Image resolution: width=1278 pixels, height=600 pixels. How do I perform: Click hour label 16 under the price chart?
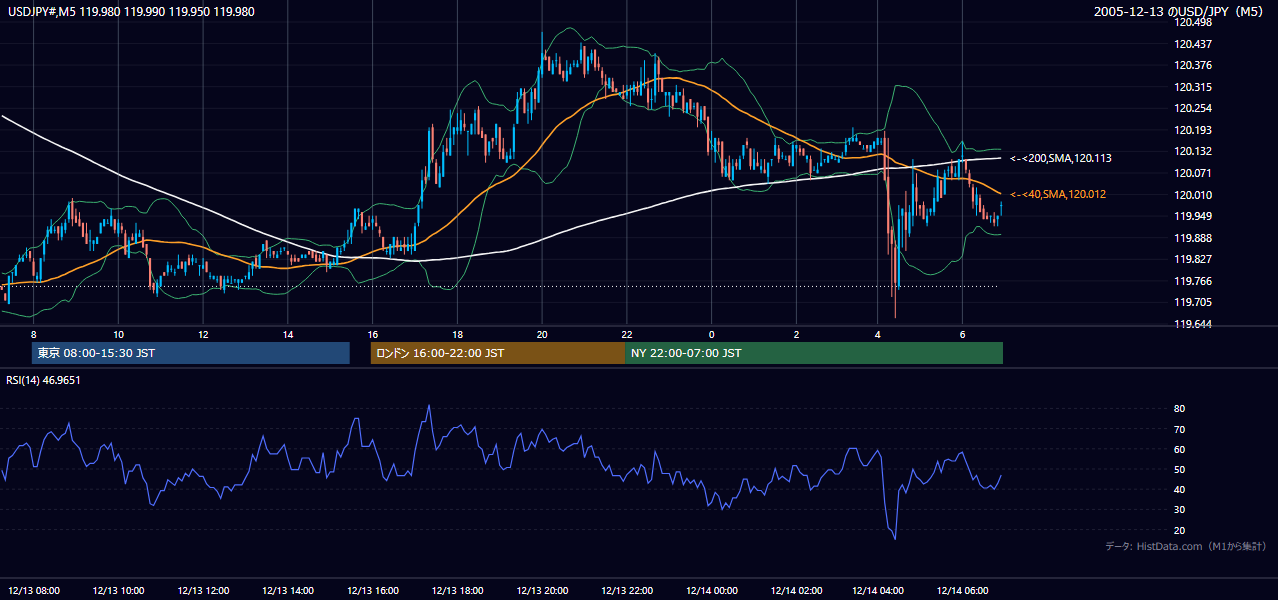tap(372, 334)
